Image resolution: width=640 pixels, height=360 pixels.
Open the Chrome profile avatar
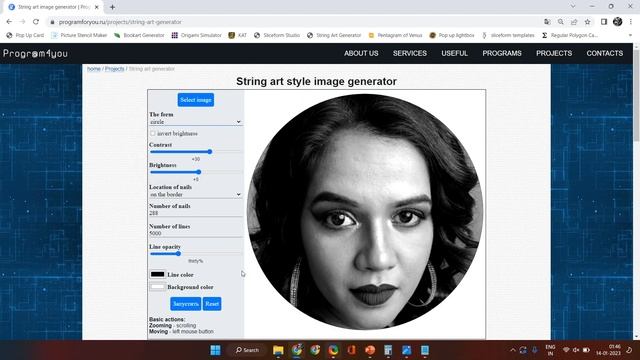618,22
